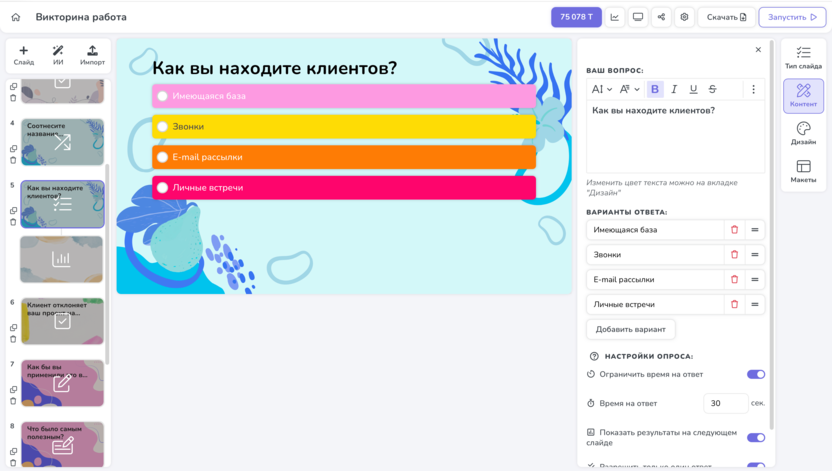Delete the 'Звонки' answer option
The image size is (832, 471).
[x=734, y=255]
